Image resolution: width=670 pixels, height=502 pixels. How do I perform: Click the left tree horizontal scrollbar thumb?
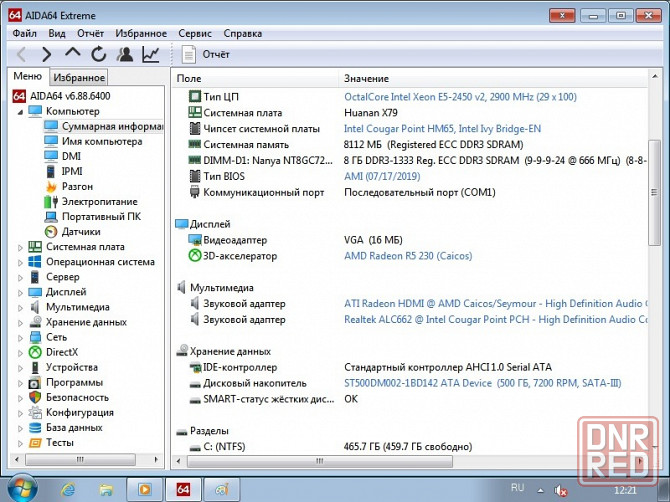point(80,460)
